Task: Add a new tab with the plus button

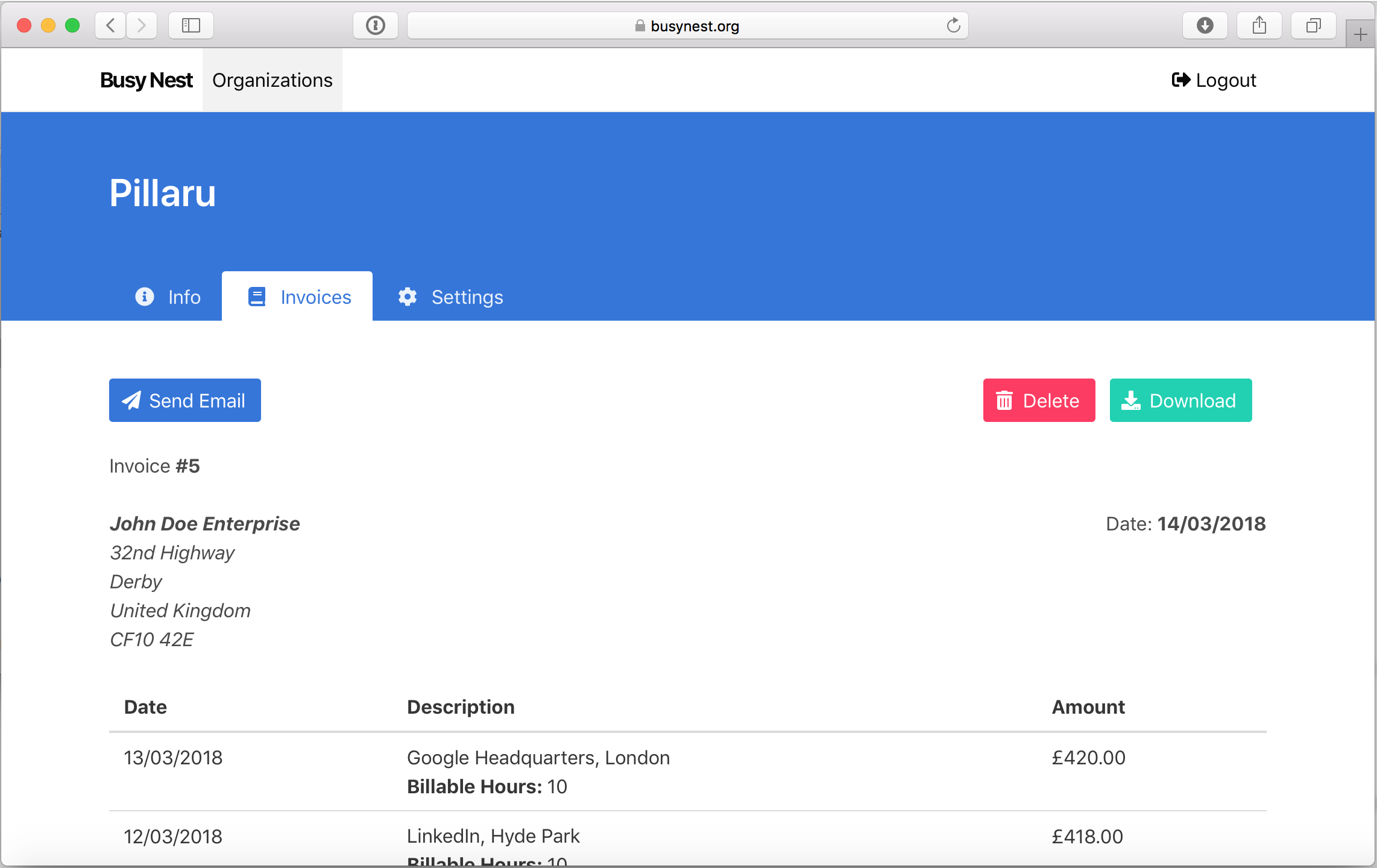Action: (x=1361, y=35)
